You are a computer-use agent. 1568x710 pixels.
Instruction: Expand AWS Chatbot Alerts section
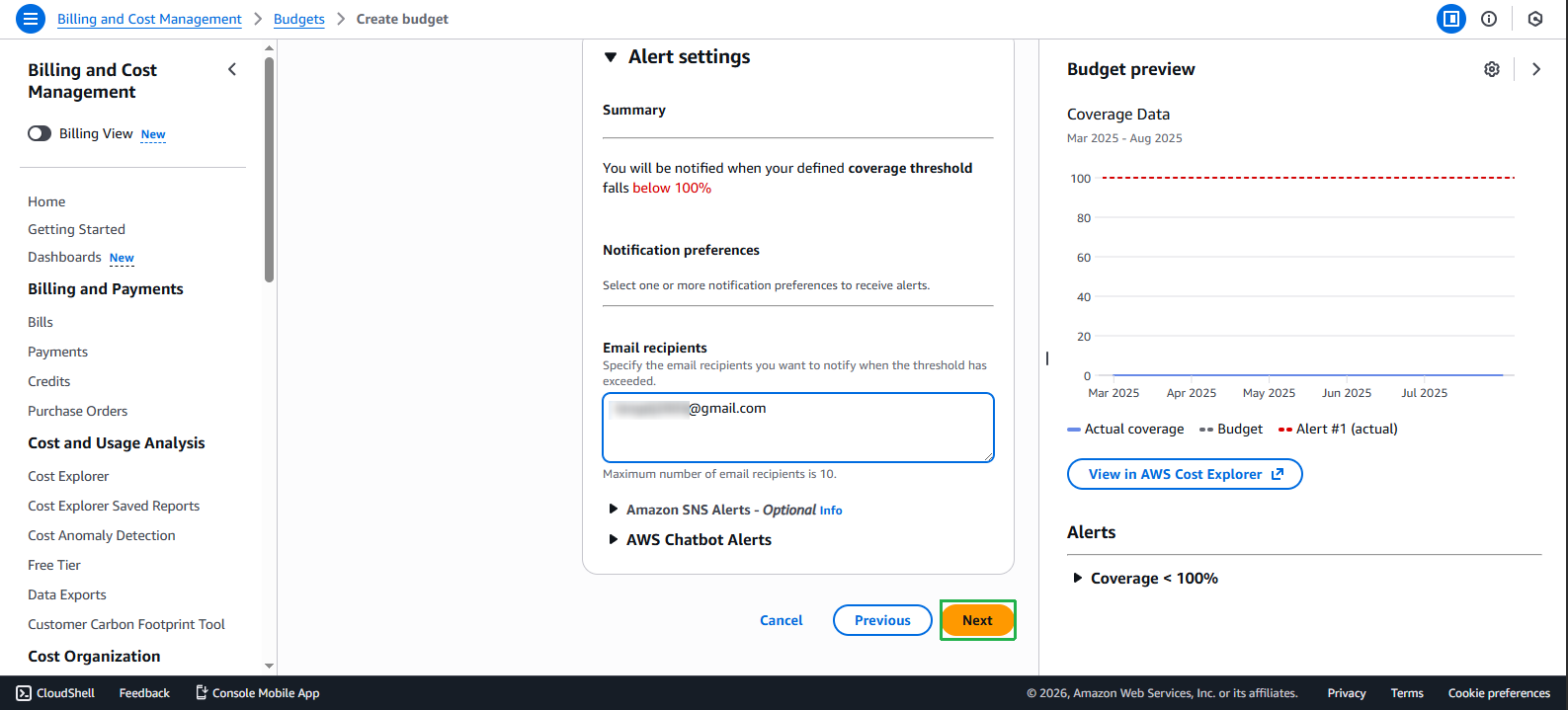(614, 539)
